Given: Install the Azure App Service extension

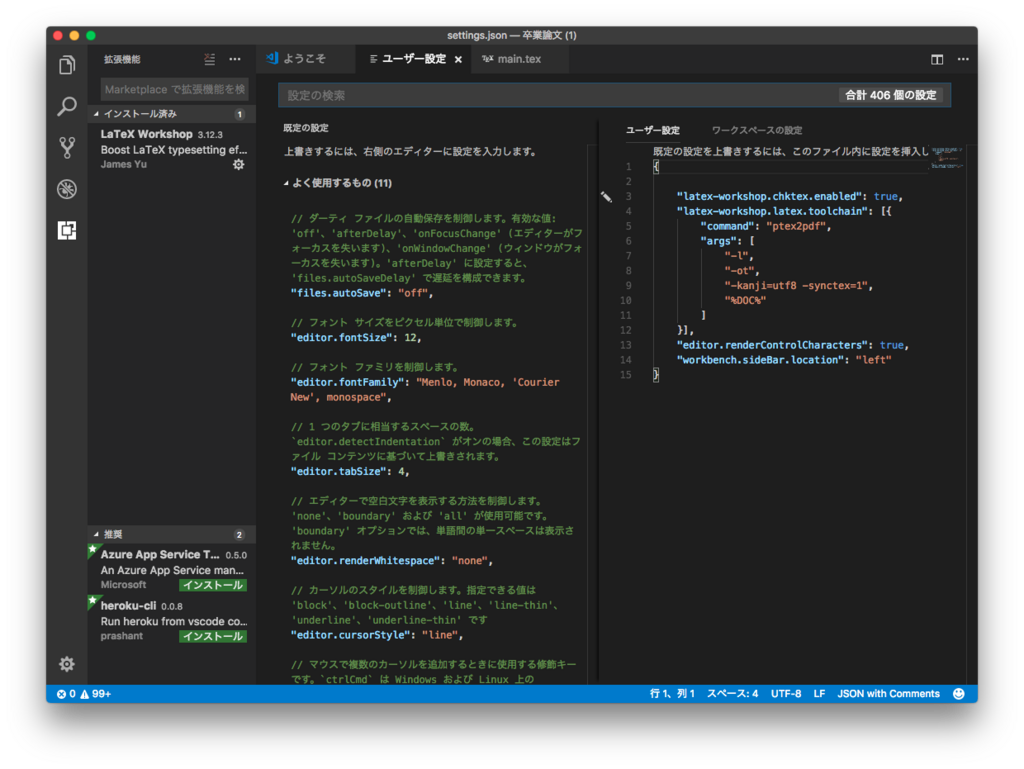Looking at the screenshot, I should point(214,586).
